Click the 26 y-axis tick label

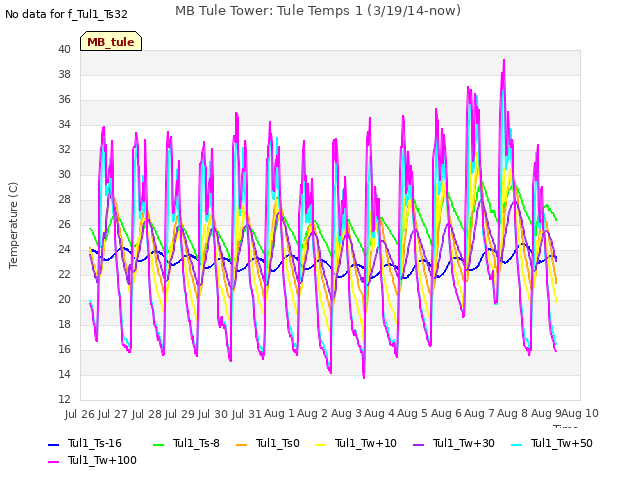click(64, 224)
